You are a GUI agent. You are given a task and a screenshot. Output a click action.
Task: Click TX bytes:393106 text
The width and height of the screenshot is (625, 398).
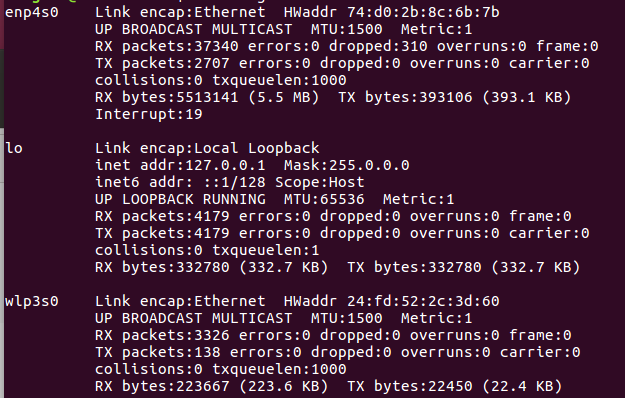[x=405, y=97]
